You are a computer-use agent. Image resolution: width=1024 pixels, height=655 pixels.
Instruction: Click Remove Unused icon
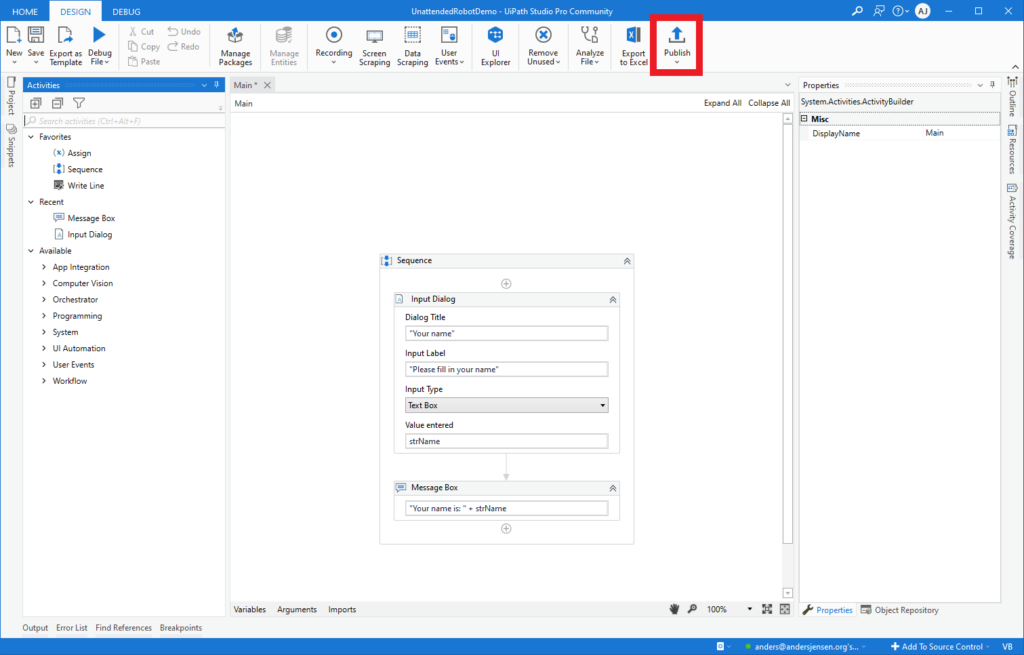click(543, 35)
